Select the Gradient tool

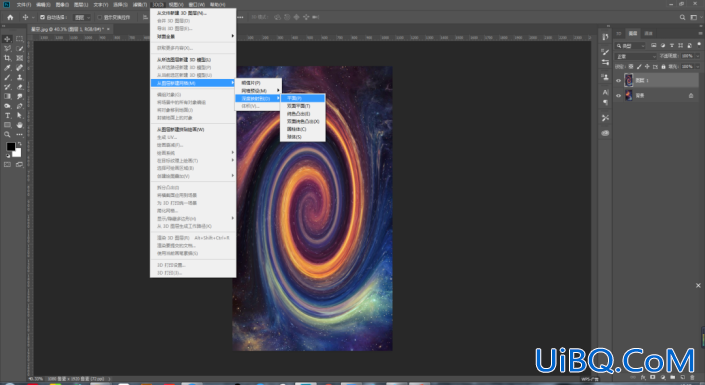7,96
